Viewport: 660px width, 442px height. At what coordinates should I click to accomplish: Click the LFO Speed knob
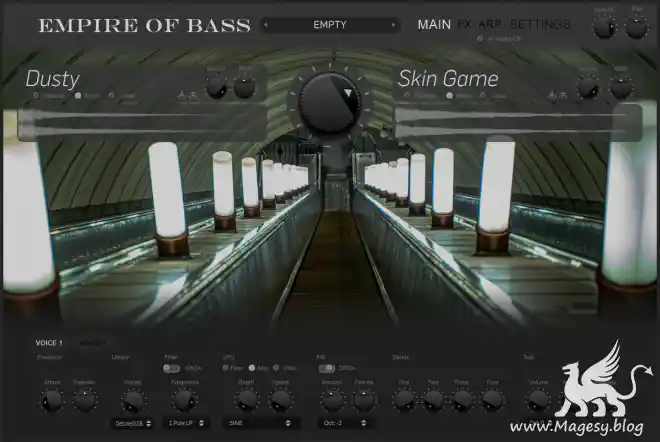pyautogui.click(x=280, y=400)
